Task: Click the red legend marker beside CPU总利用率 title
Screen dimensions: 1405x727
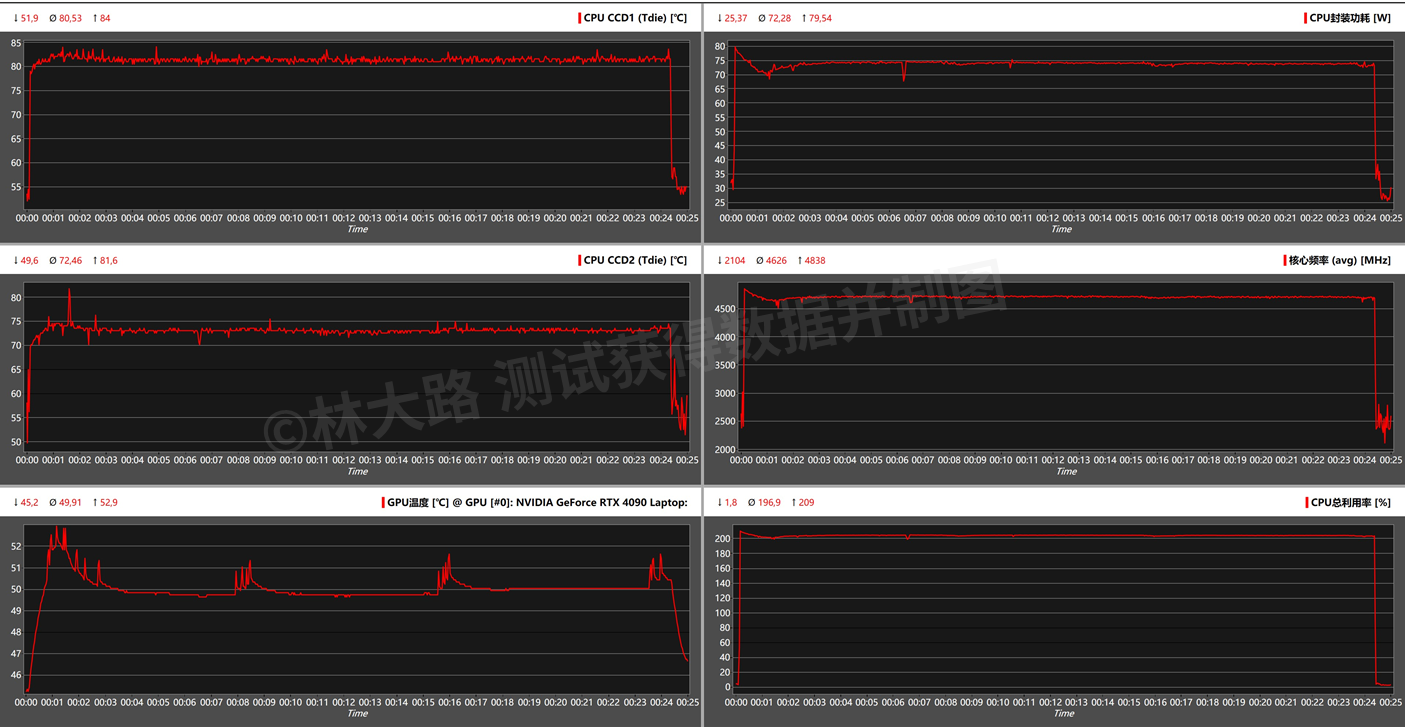Action: click(1307, 502)
